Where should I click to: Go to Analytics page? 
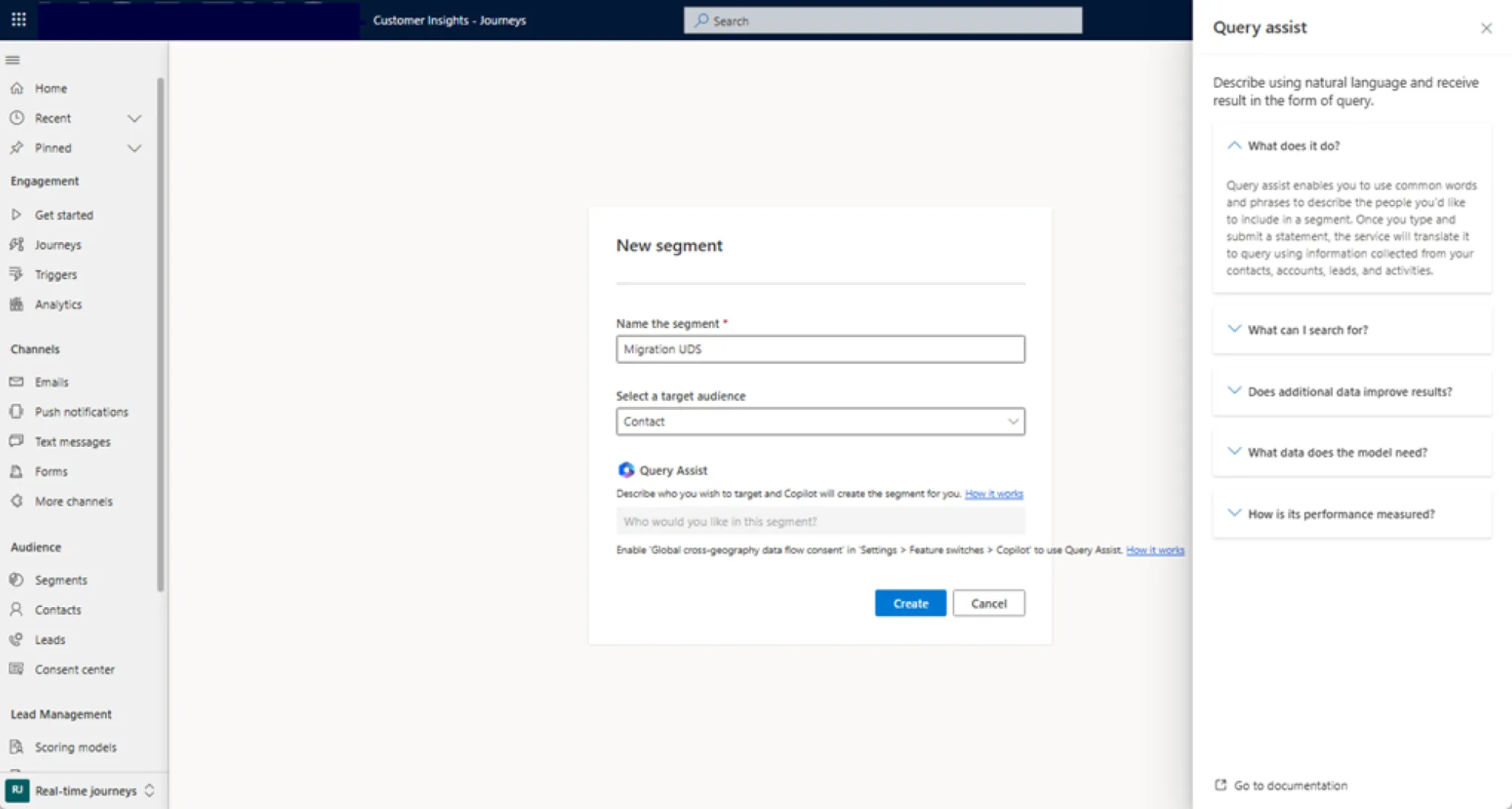pos(58,305)
